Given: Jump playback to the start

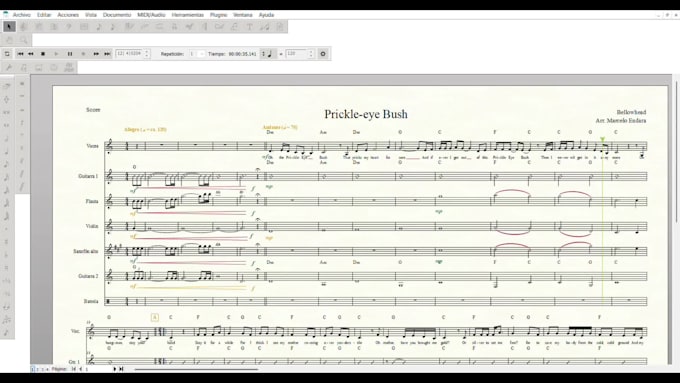Looking at the screenshot, I should (x=20, y=54).
